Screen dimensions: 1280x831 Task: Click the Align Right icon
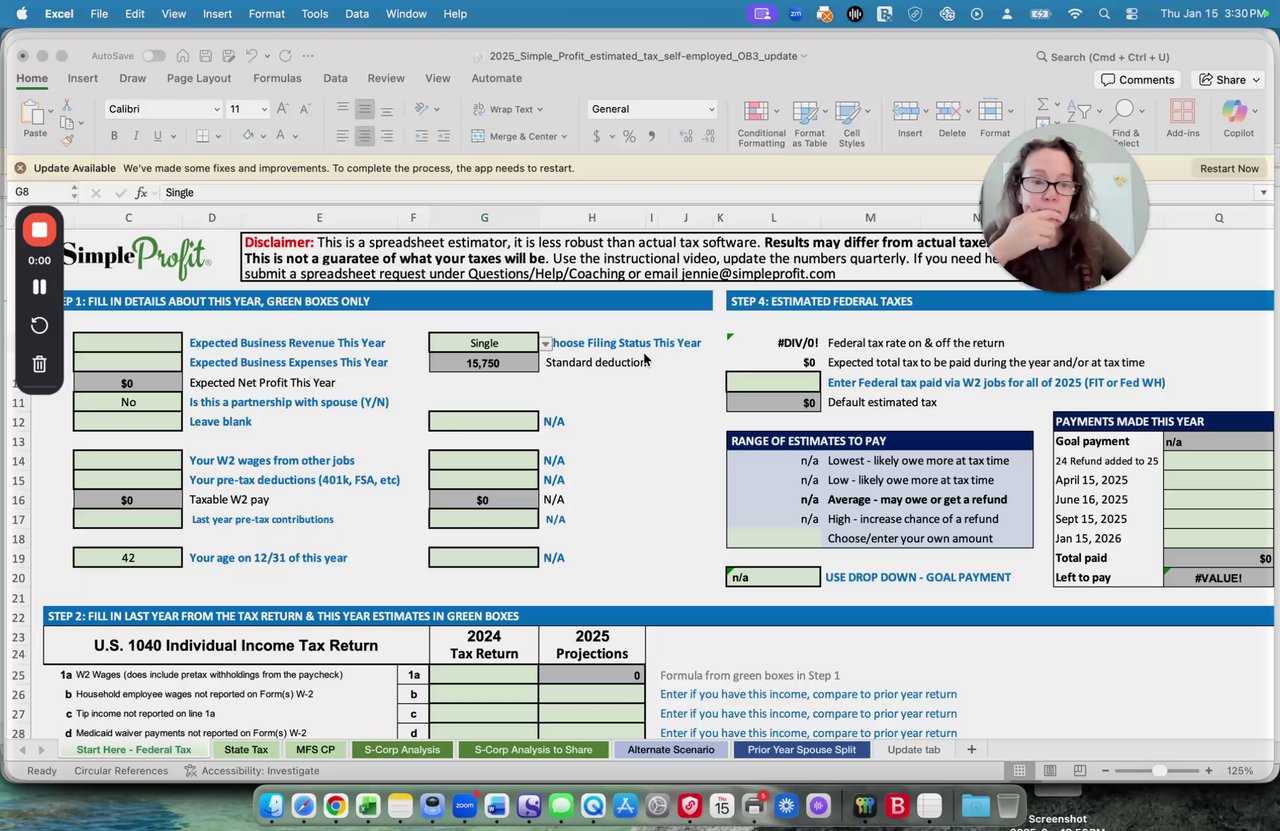[387, 136]
